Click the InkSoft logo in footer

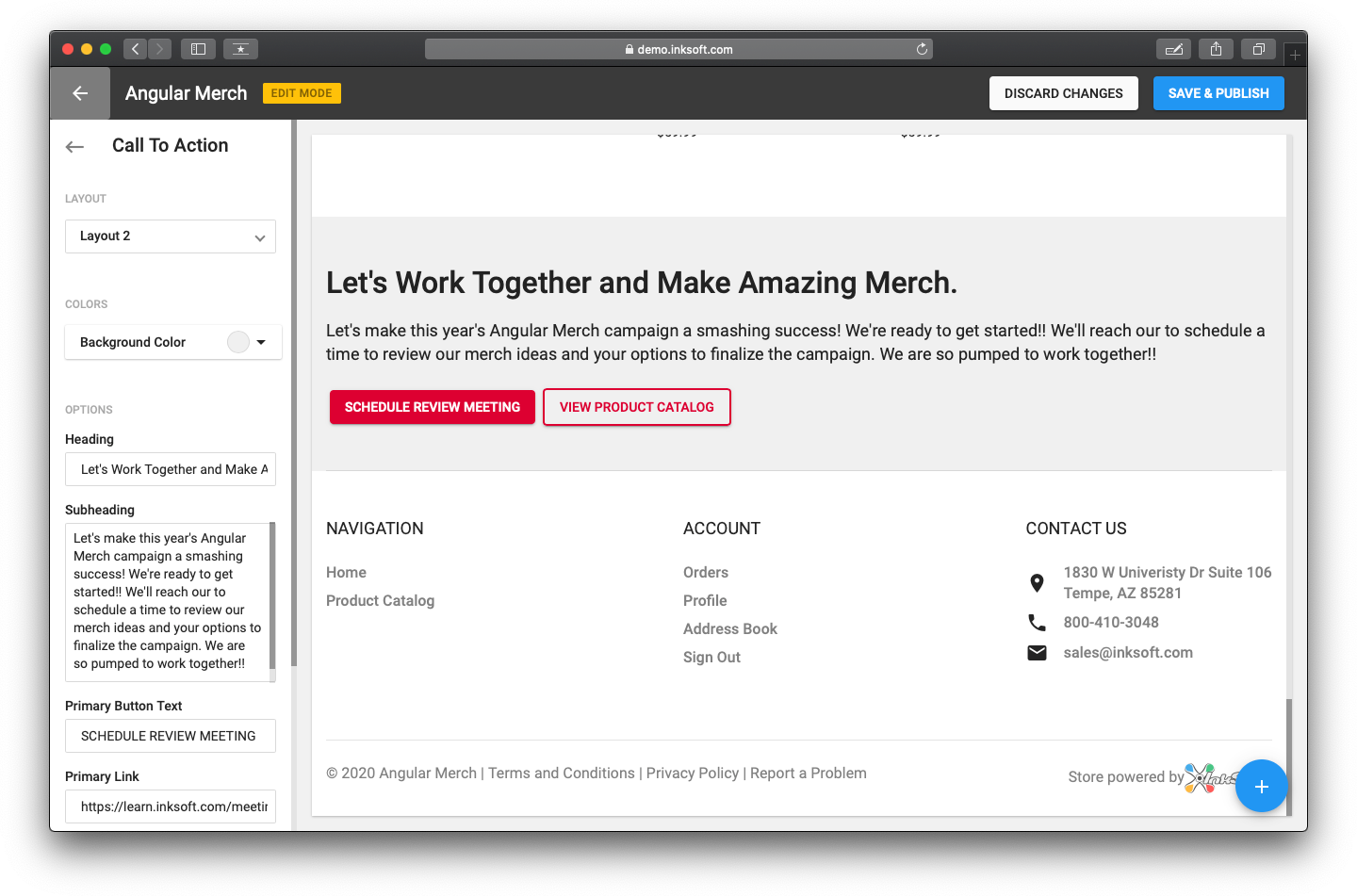pyautogui.click(x=1210, y=778)
